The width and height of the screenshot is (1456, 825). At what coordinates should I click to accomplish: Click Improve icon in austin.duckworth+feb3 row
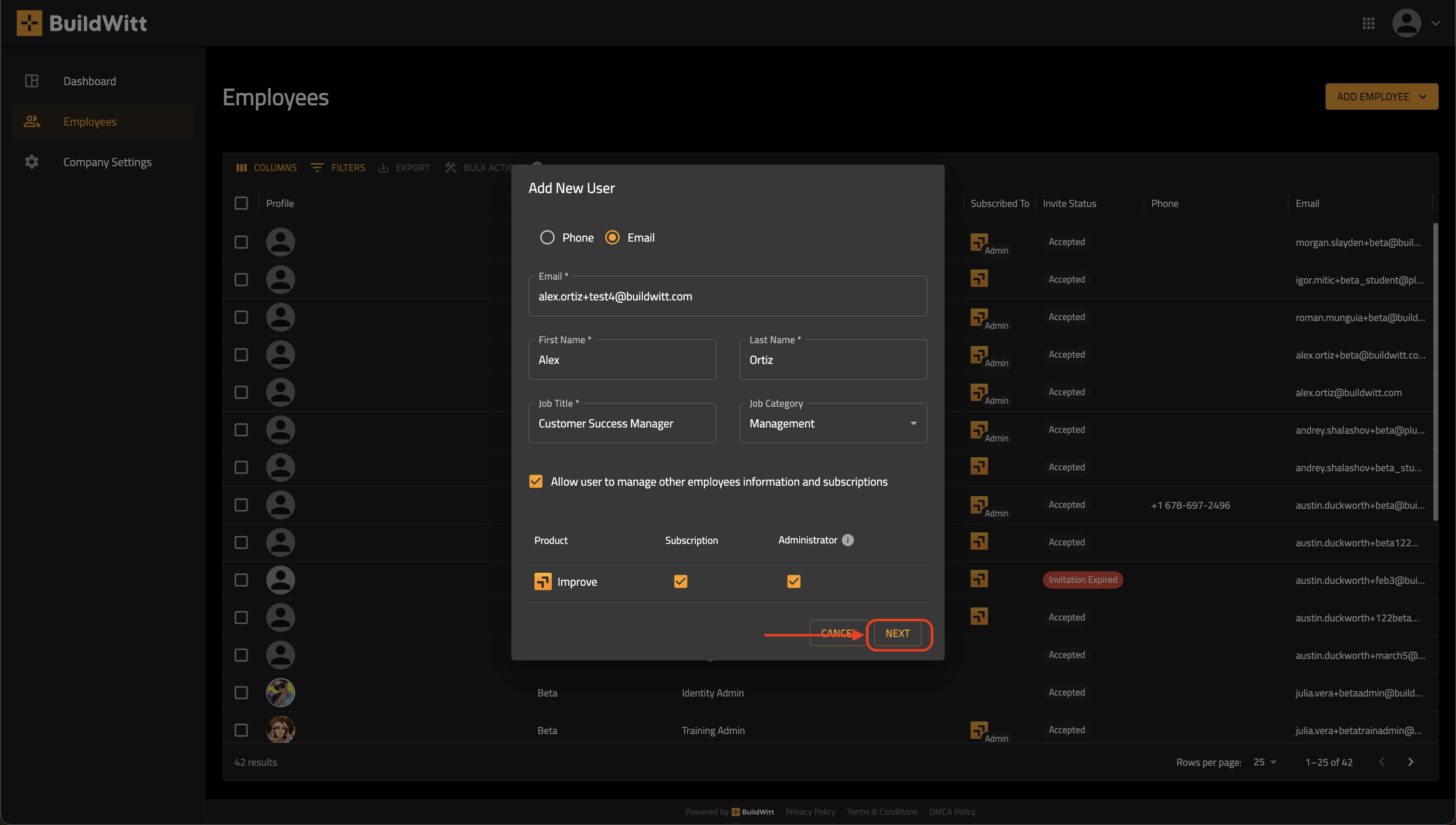click(979, 579)
